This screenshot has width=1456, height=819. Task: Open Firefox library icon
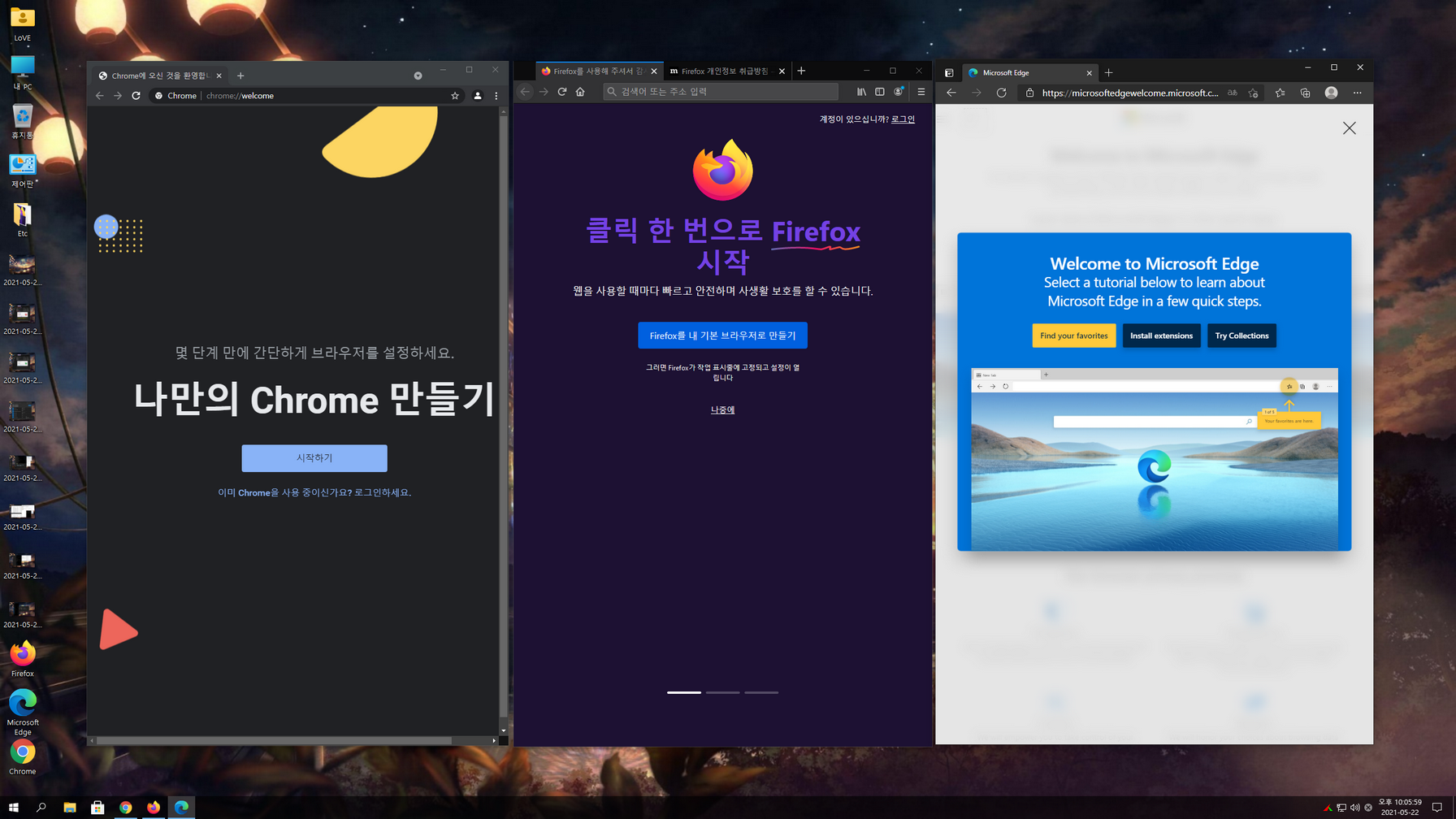click(861, 92)
